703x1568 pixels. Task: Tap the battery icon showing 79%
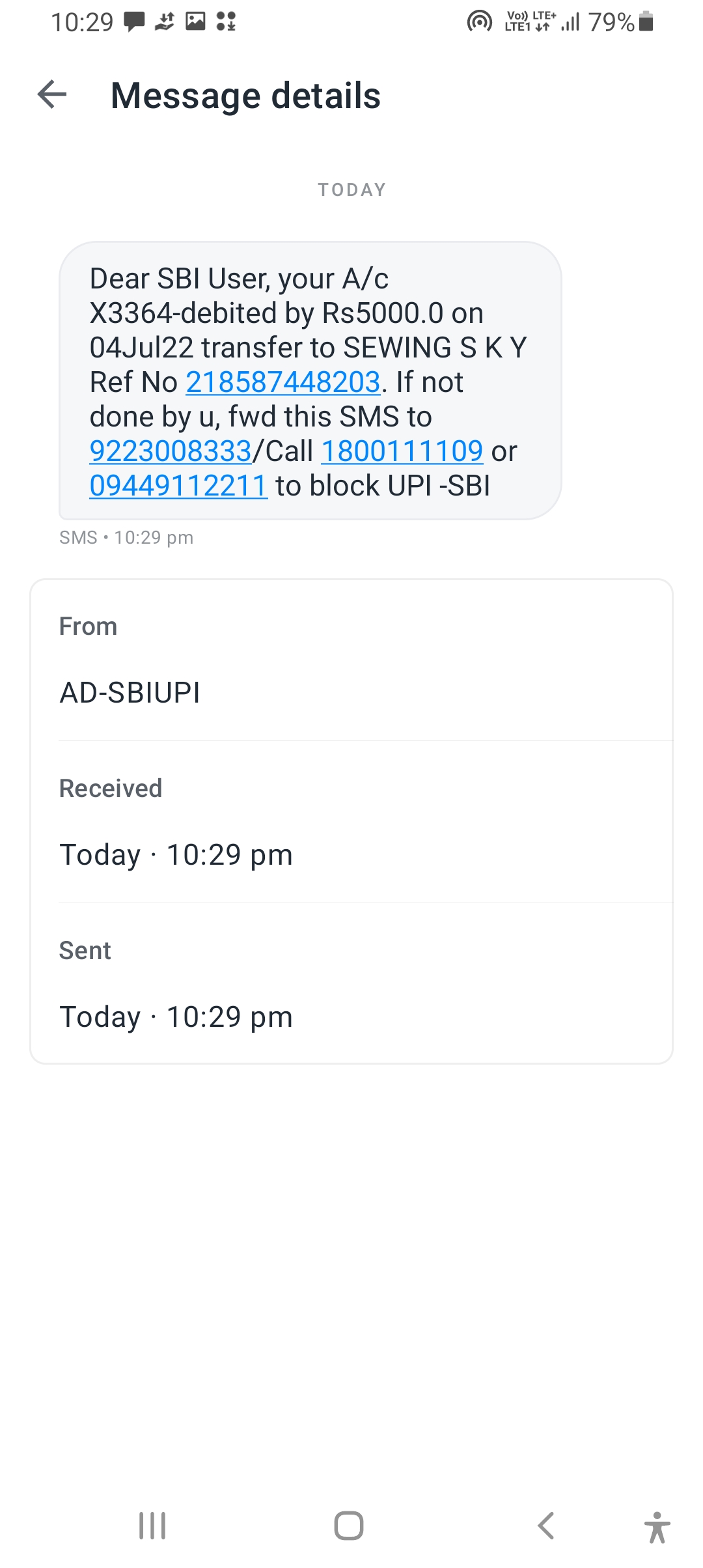click(x=646, y=22)
